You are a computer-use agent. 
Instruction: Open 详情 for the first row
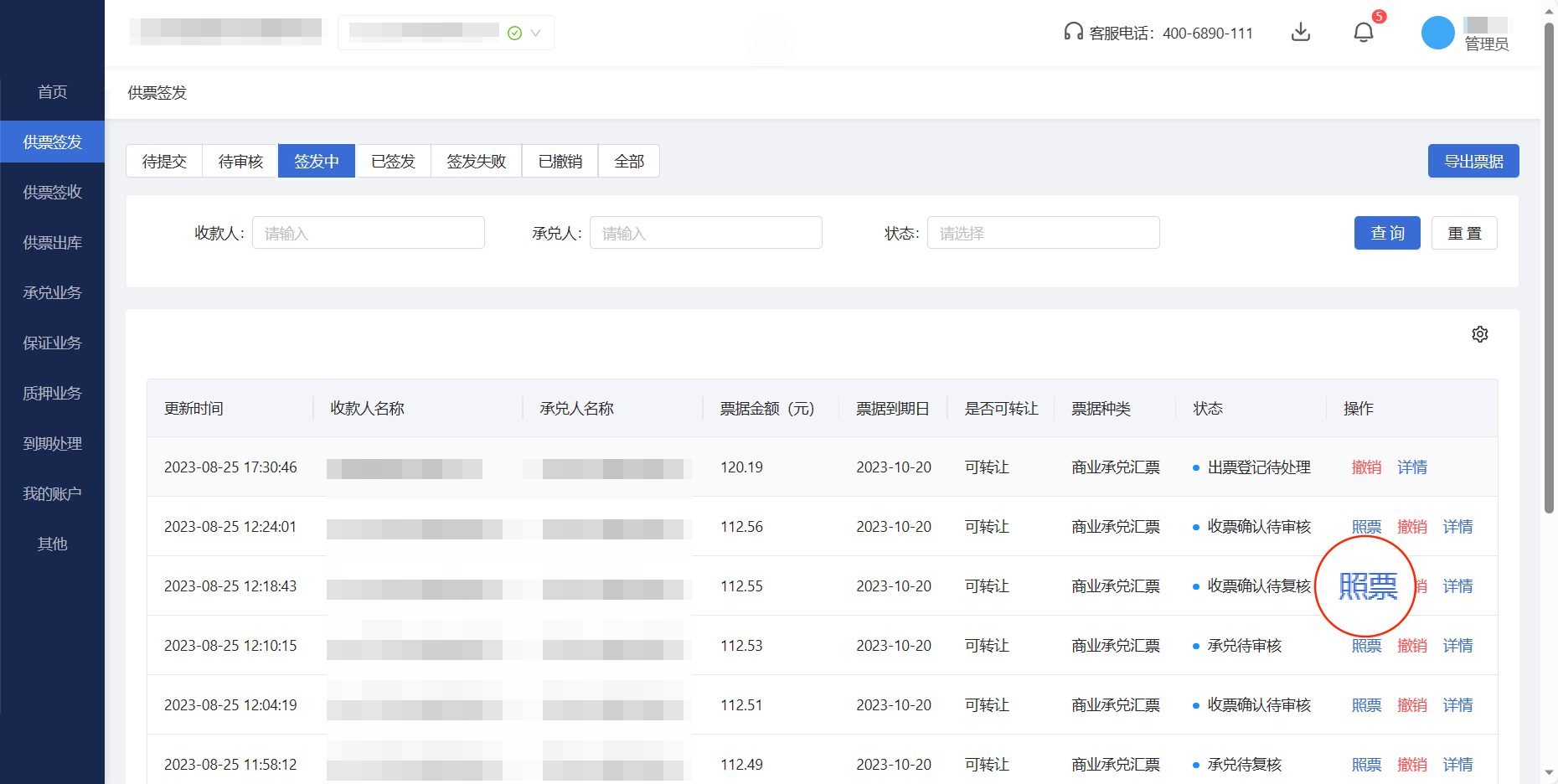point(1411,467)
